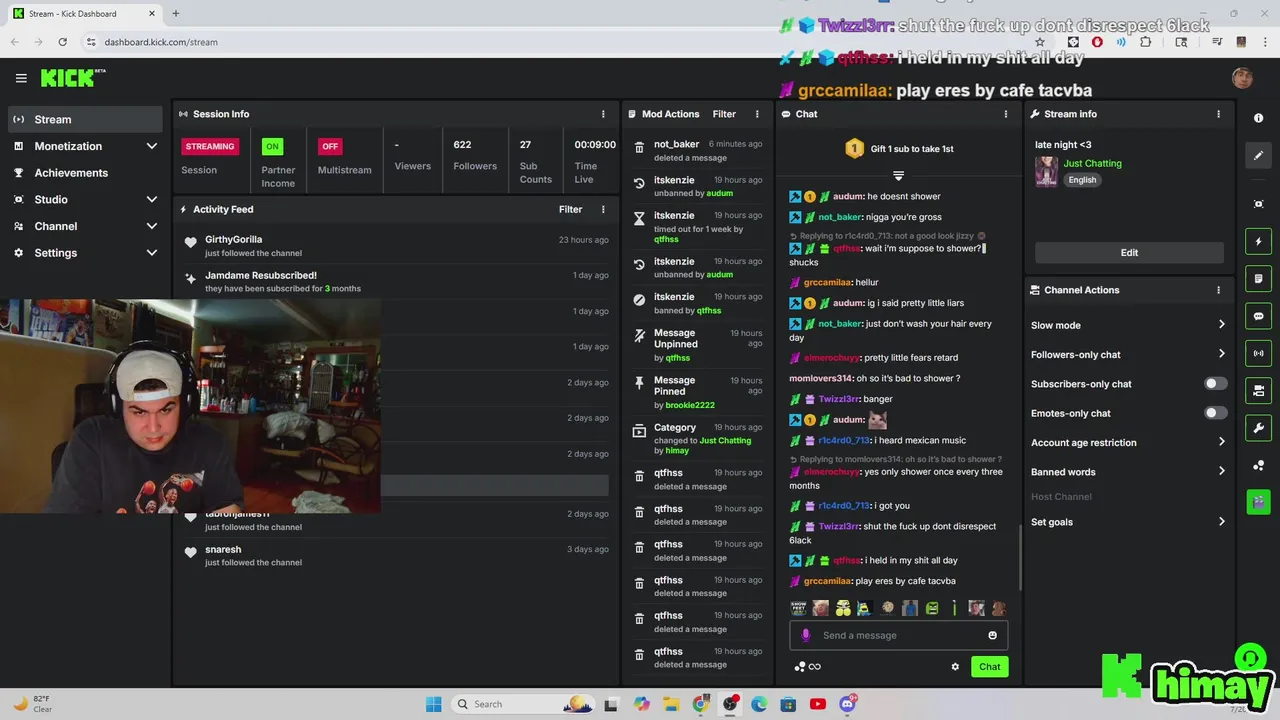Screen dimensions: 1280x720
Task: Click the Send a message input field
Action: click(899, 635)
